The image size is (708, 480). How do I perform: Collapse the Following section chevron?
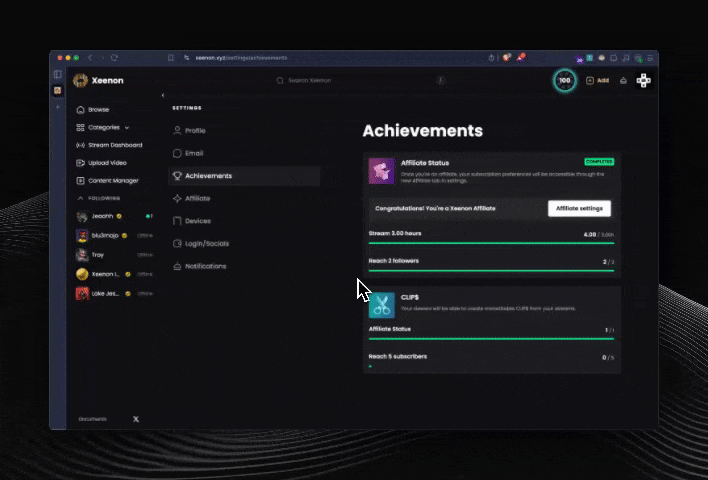pos(80,198)
